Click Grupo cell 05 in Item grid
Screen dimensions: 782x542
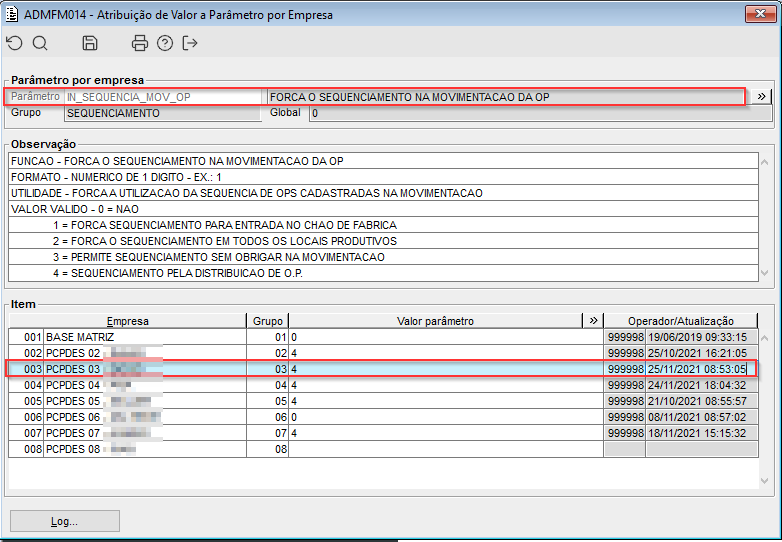tap(268, 401)
